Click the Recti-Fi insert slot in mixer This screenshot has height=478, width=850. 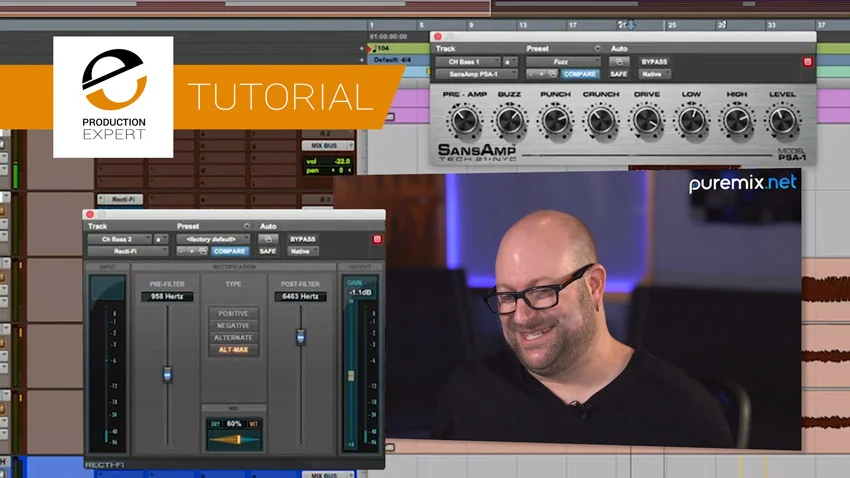point(120,199)
